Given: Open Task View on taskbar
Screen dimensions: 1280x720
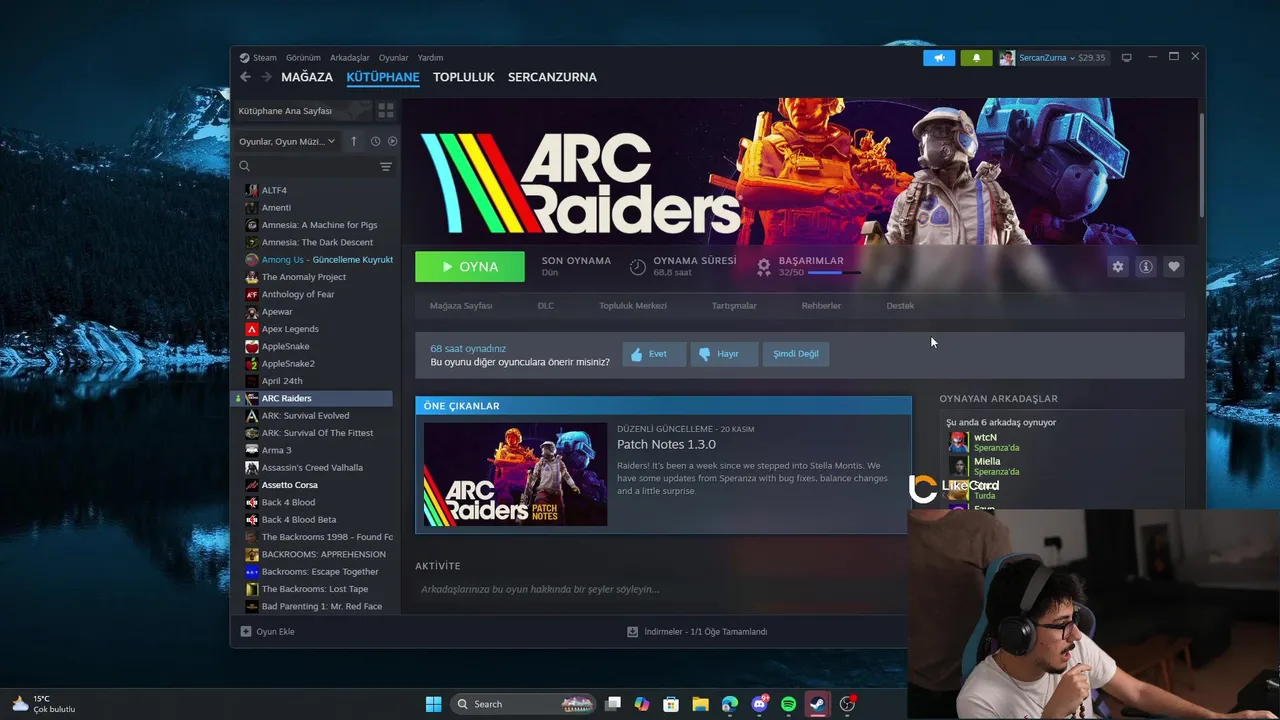Looking at the screenshot, I should (x=613, y=704).
